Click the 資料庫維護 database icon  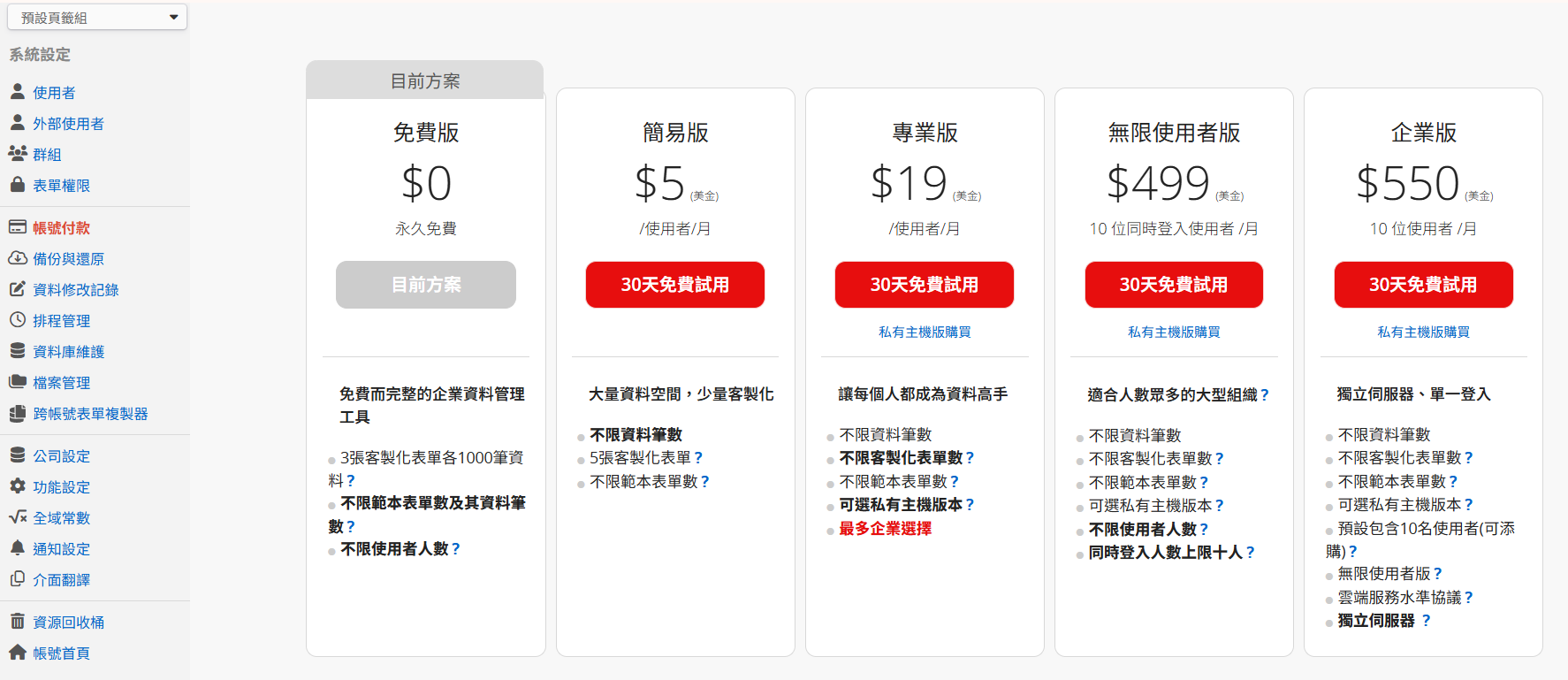[18, 351]
